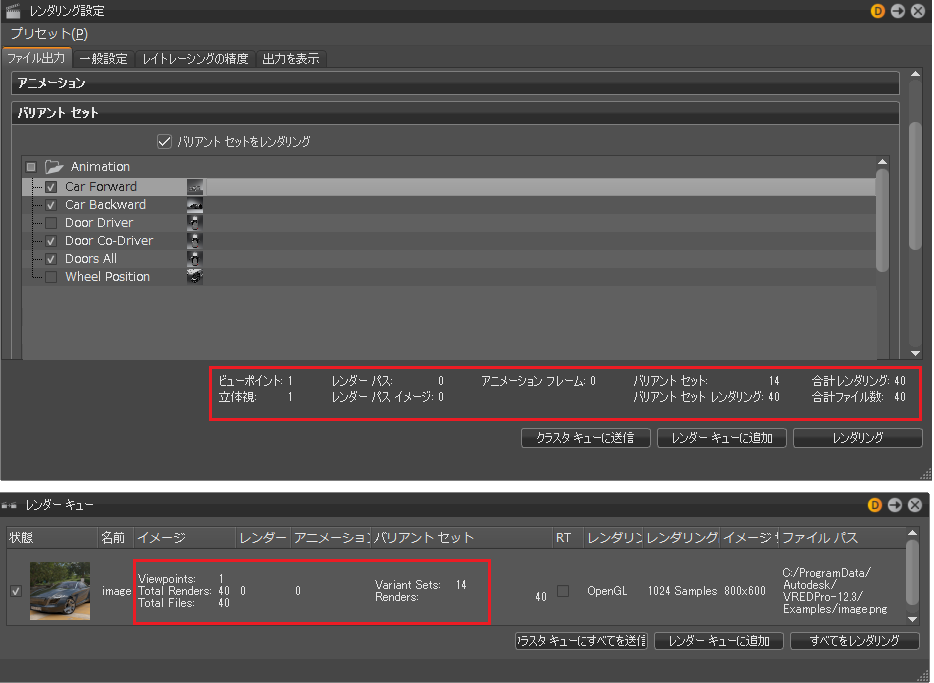Image resolution: width=934 pixels, height=683 pixels.
Task: Click the Car Backward variant thumbnail icon
Action: (x=195, y=205)
